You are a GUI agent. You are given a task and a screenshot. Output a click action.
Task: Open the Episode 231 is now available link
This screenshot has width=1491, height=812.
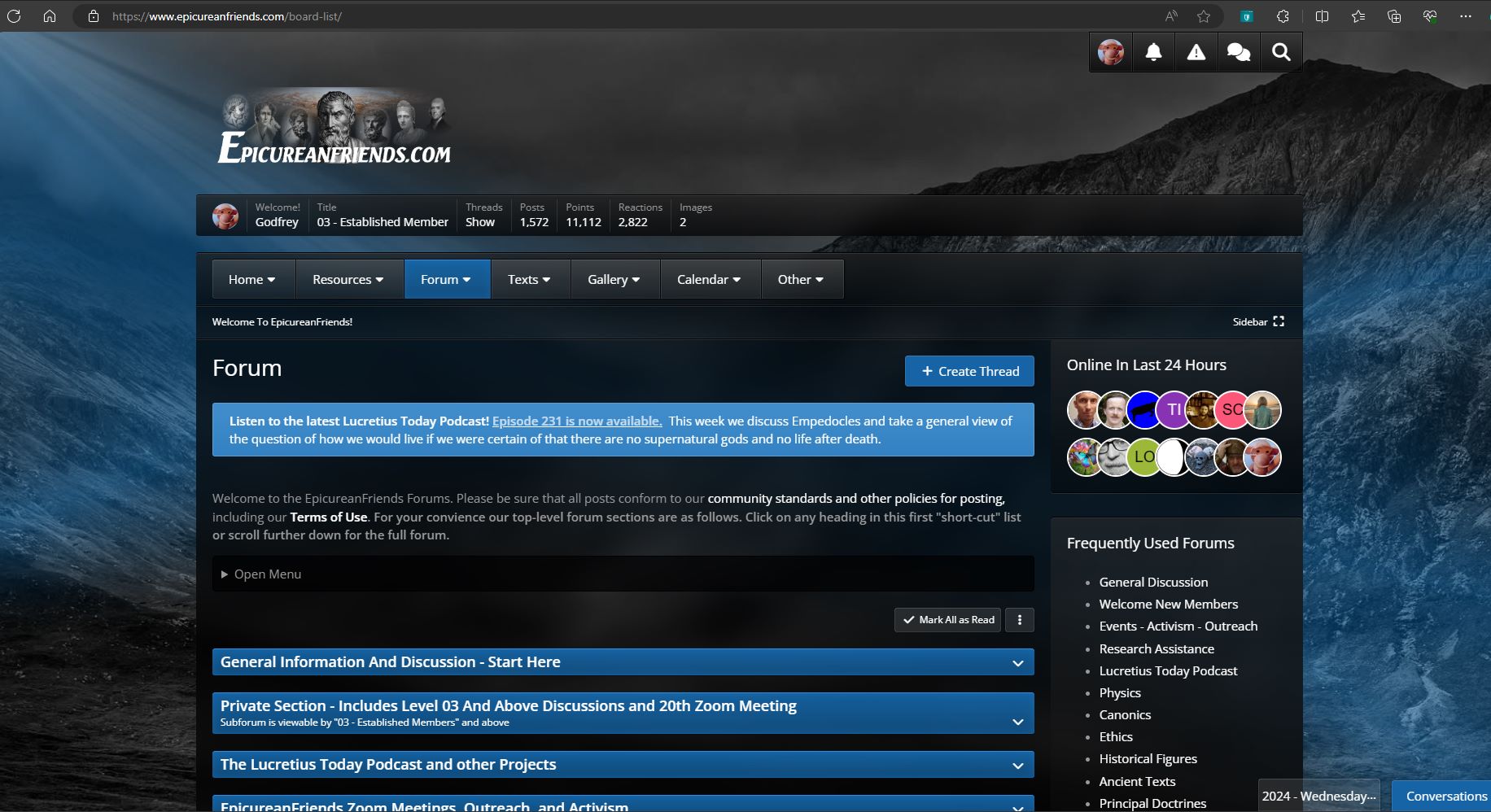pyautogui.click(x=576, y=421)
